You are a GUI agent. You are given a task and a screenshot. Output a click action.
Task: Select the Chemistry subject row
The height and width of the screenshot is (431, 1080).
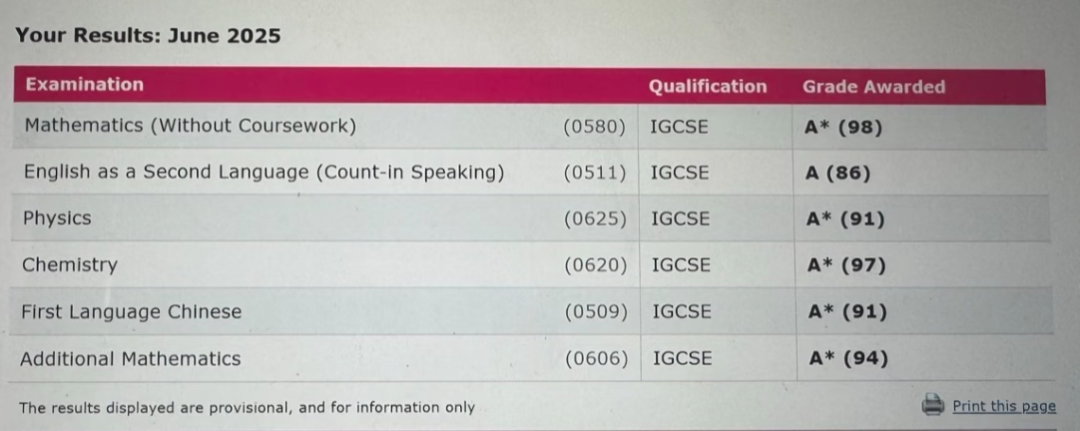pos(530,265)
